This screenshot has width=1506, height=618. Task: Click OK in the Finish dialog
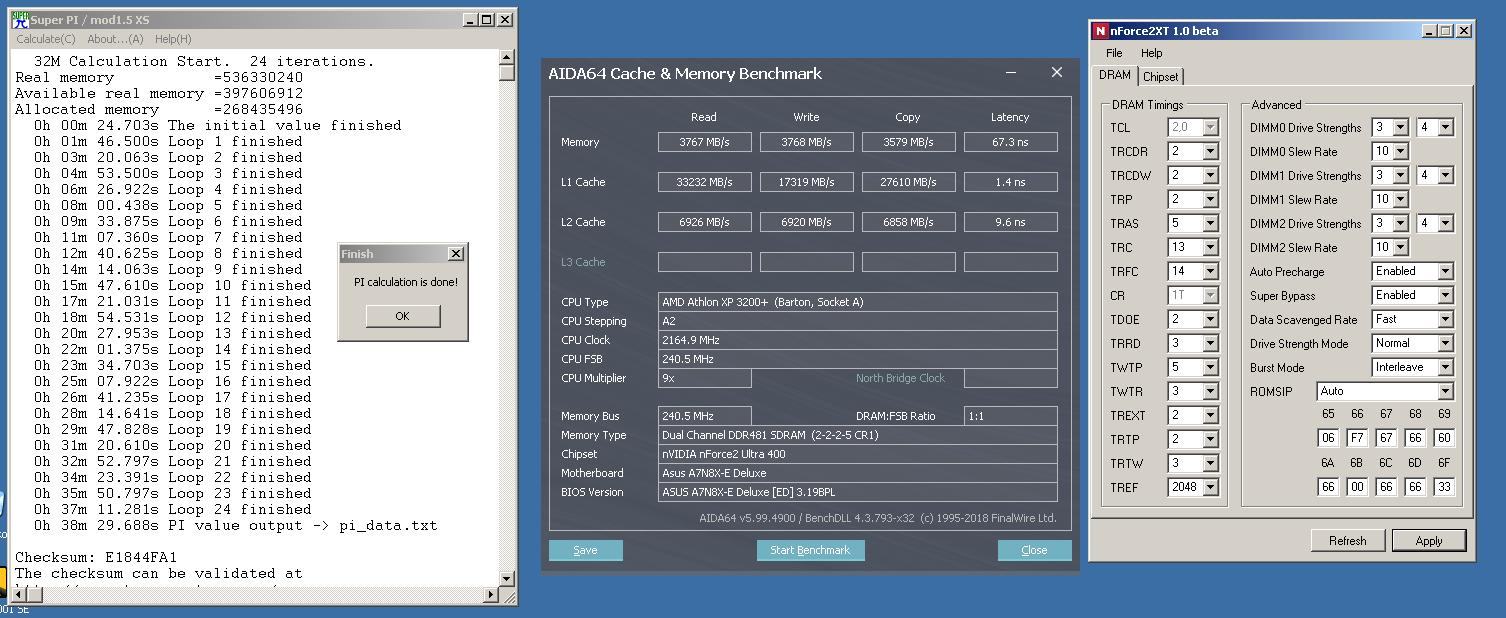[x=402, y=315]
